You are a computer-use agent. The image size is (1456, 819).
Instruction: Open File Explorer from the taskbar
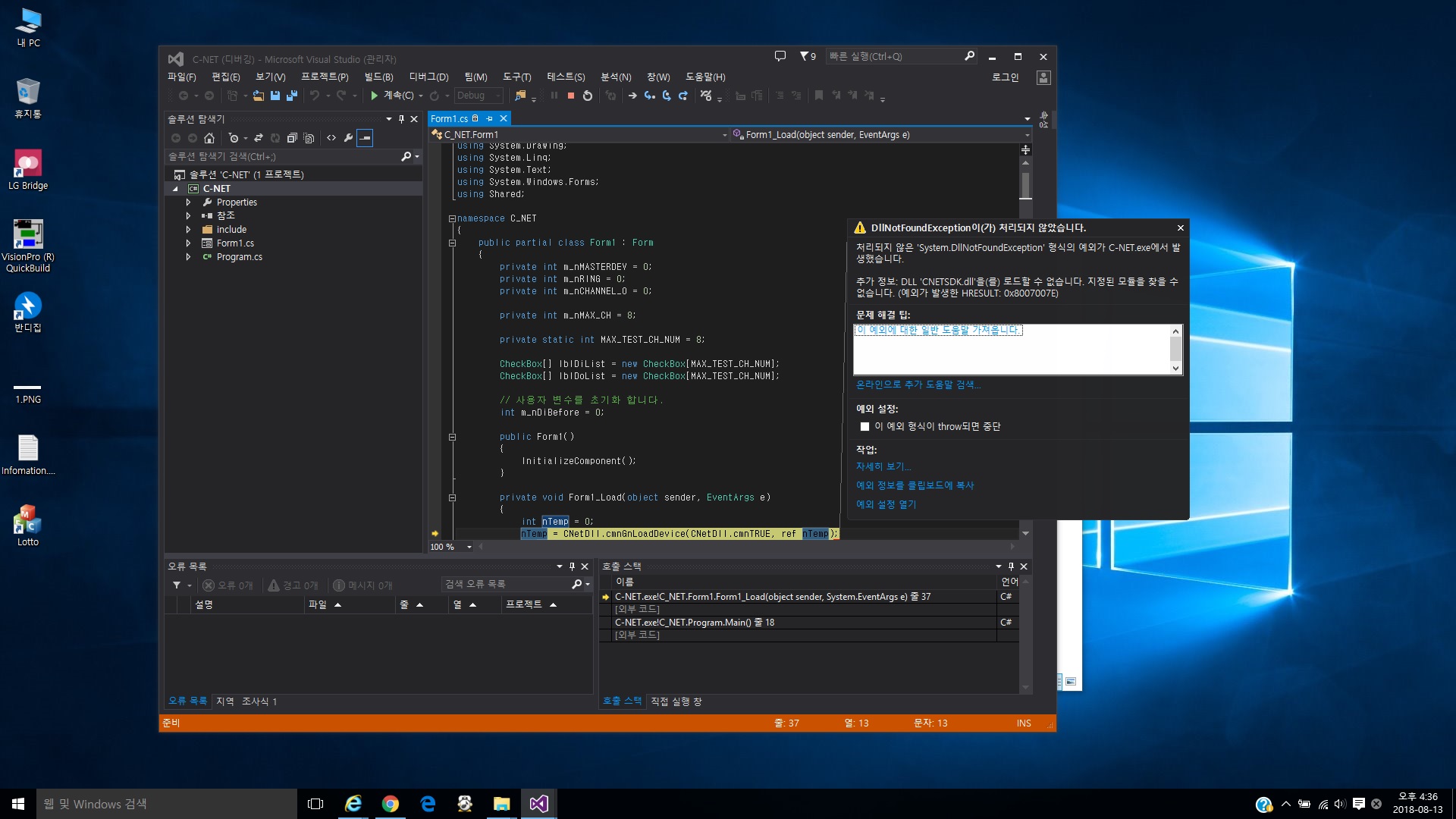502,804
